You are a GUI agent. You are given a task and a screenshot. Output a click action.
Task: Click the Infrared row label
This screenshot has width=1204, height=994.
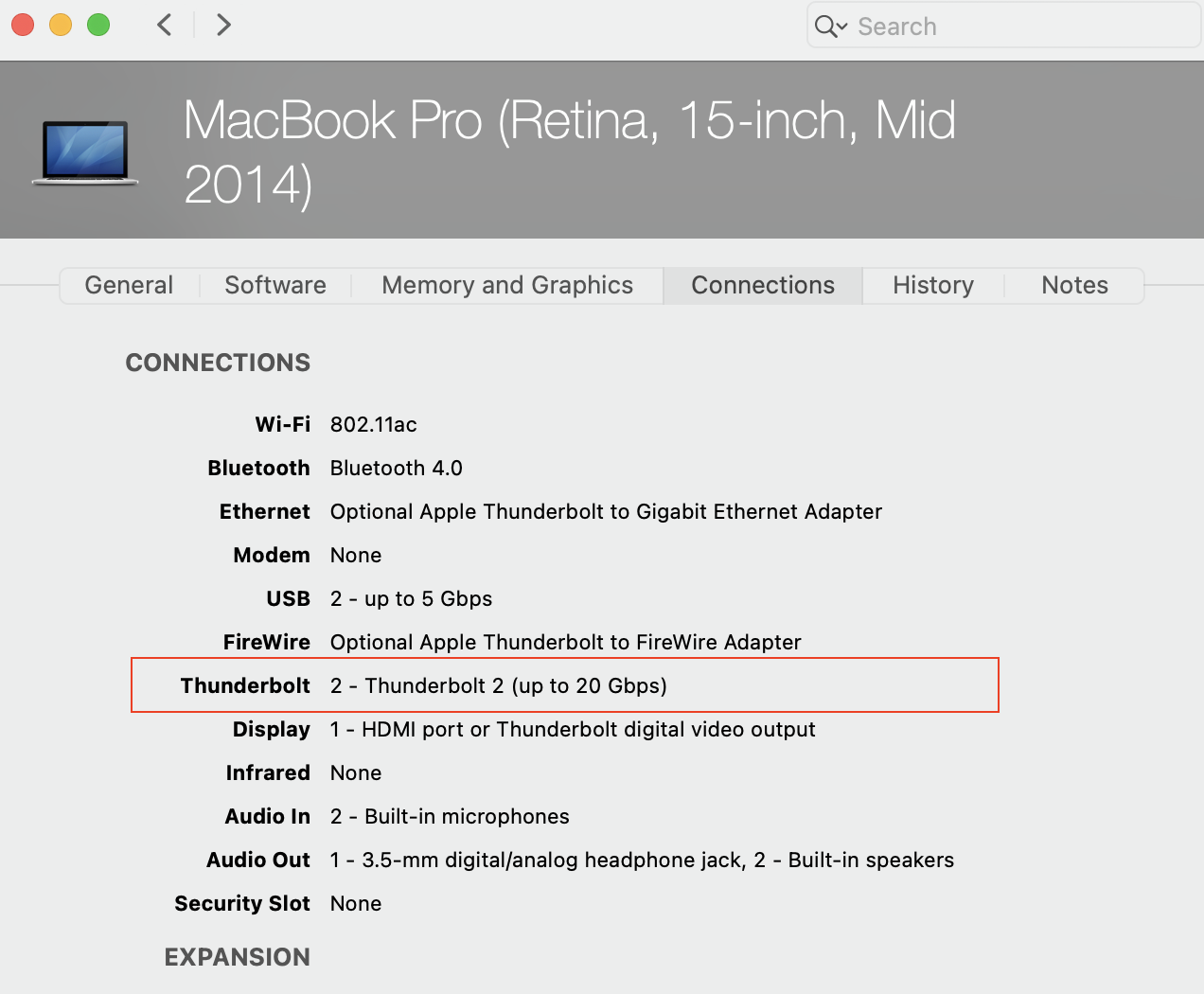[x=268, y=772]
